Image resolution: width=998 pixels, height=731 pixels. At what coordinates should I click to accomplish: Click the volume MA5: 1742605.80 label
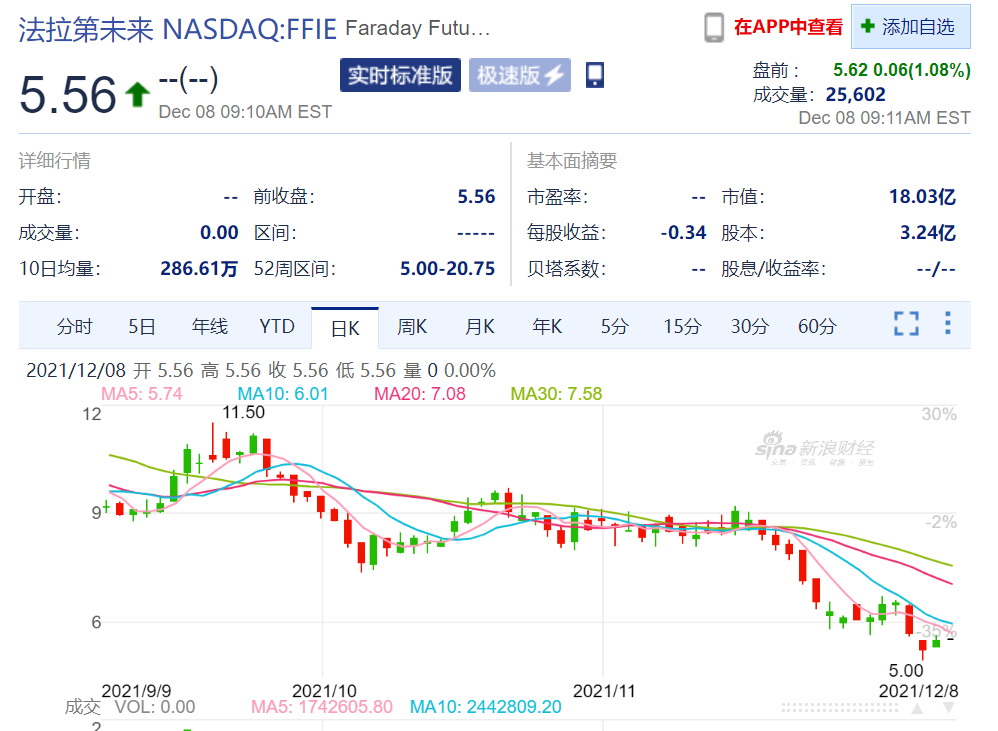(321, 707)
